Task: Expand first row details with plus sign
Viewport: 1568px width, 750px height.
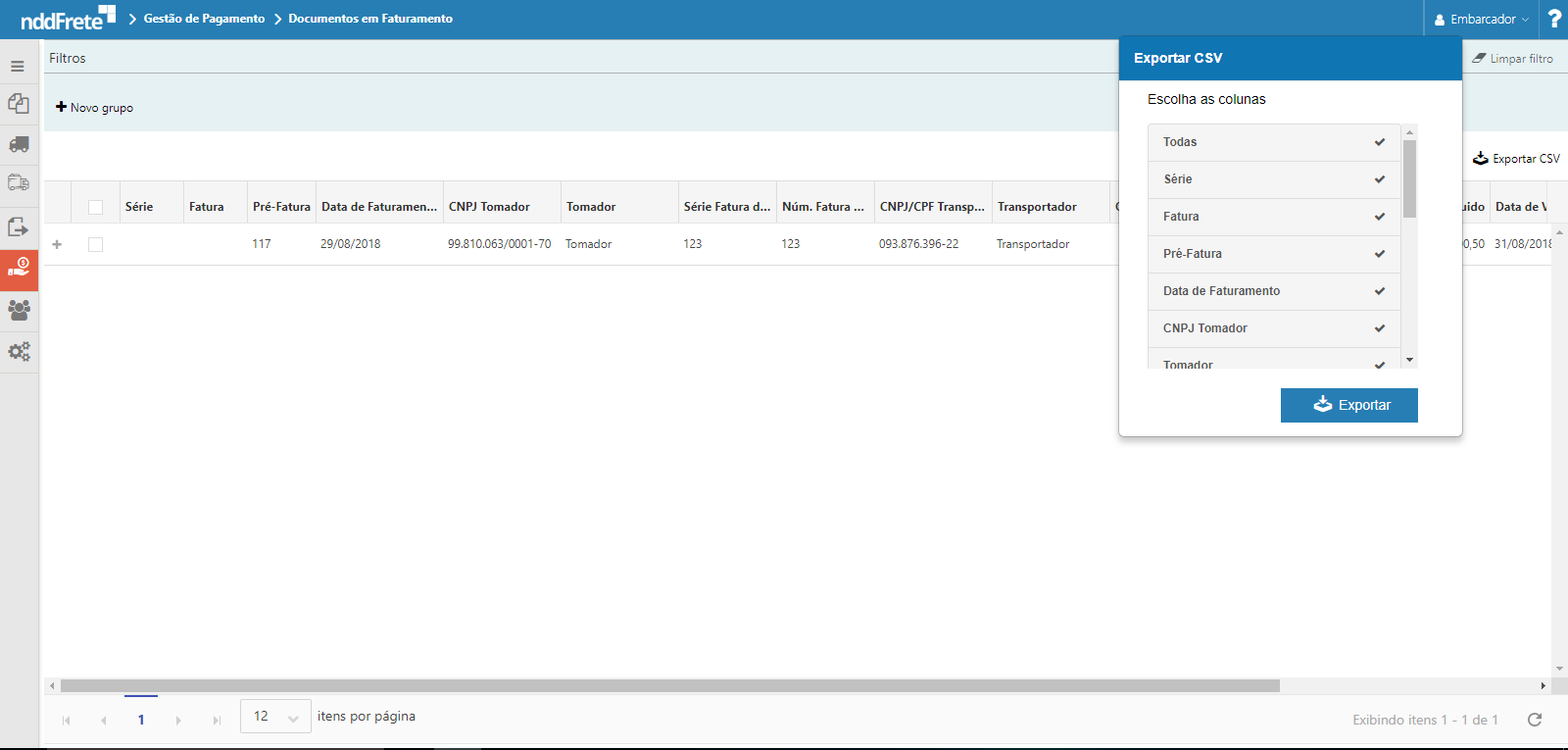Action: tap(57, 244)
